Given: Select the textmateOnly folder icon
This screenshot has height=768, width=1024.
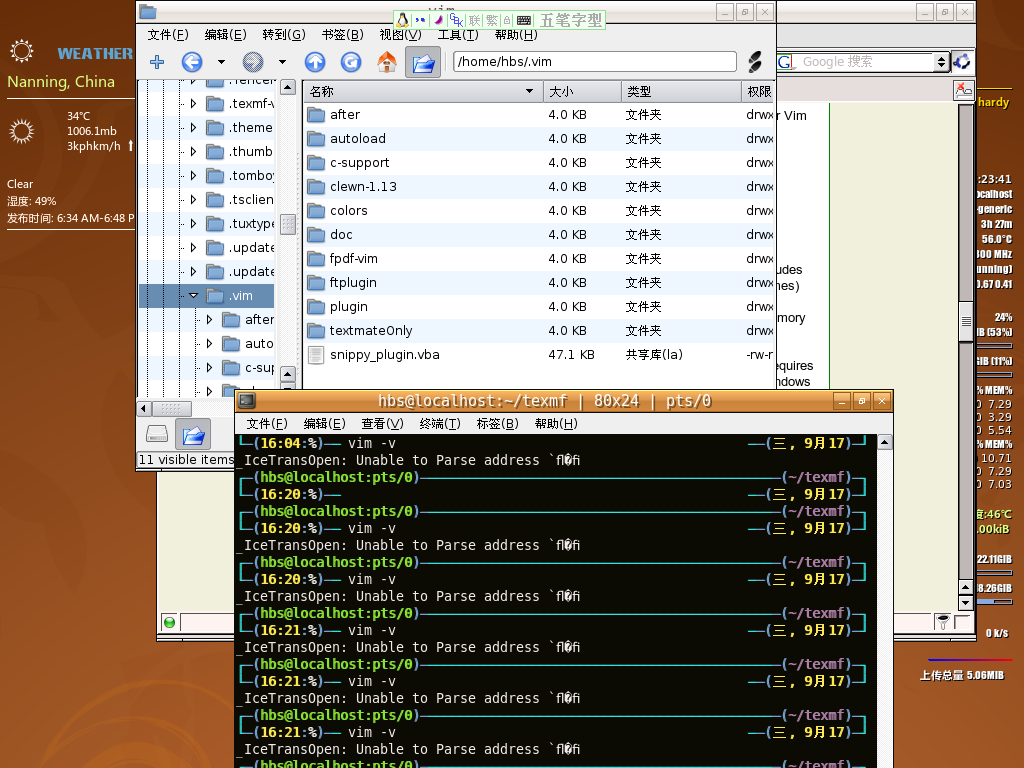Looking at the screenshot, I should tap(316, 331).
